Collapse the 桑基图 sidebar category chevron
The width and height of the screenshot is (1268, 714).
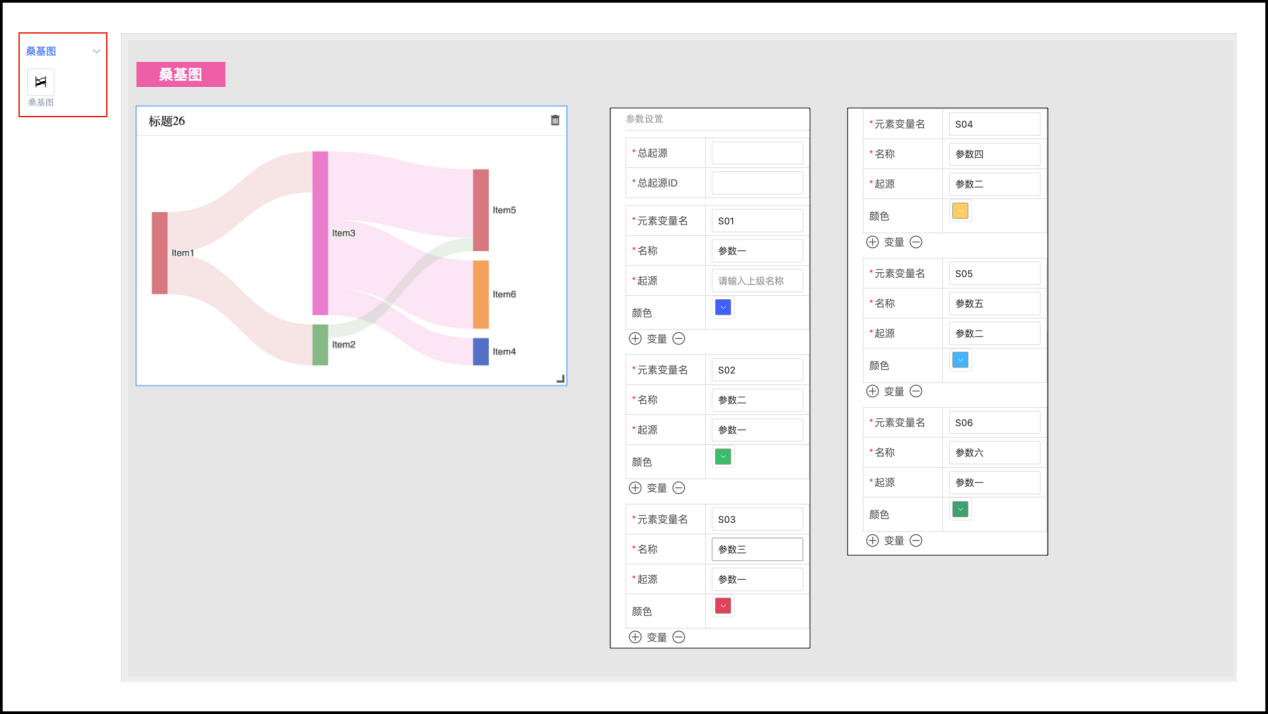point(96,51)
